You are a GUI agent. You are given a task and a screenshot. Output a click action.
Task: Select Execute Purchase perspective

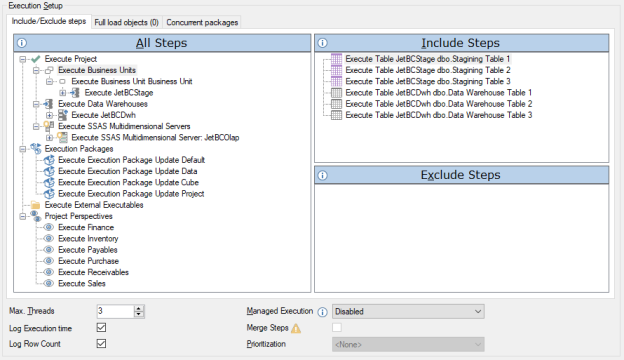pyautogui.click(x=88, y=261)
